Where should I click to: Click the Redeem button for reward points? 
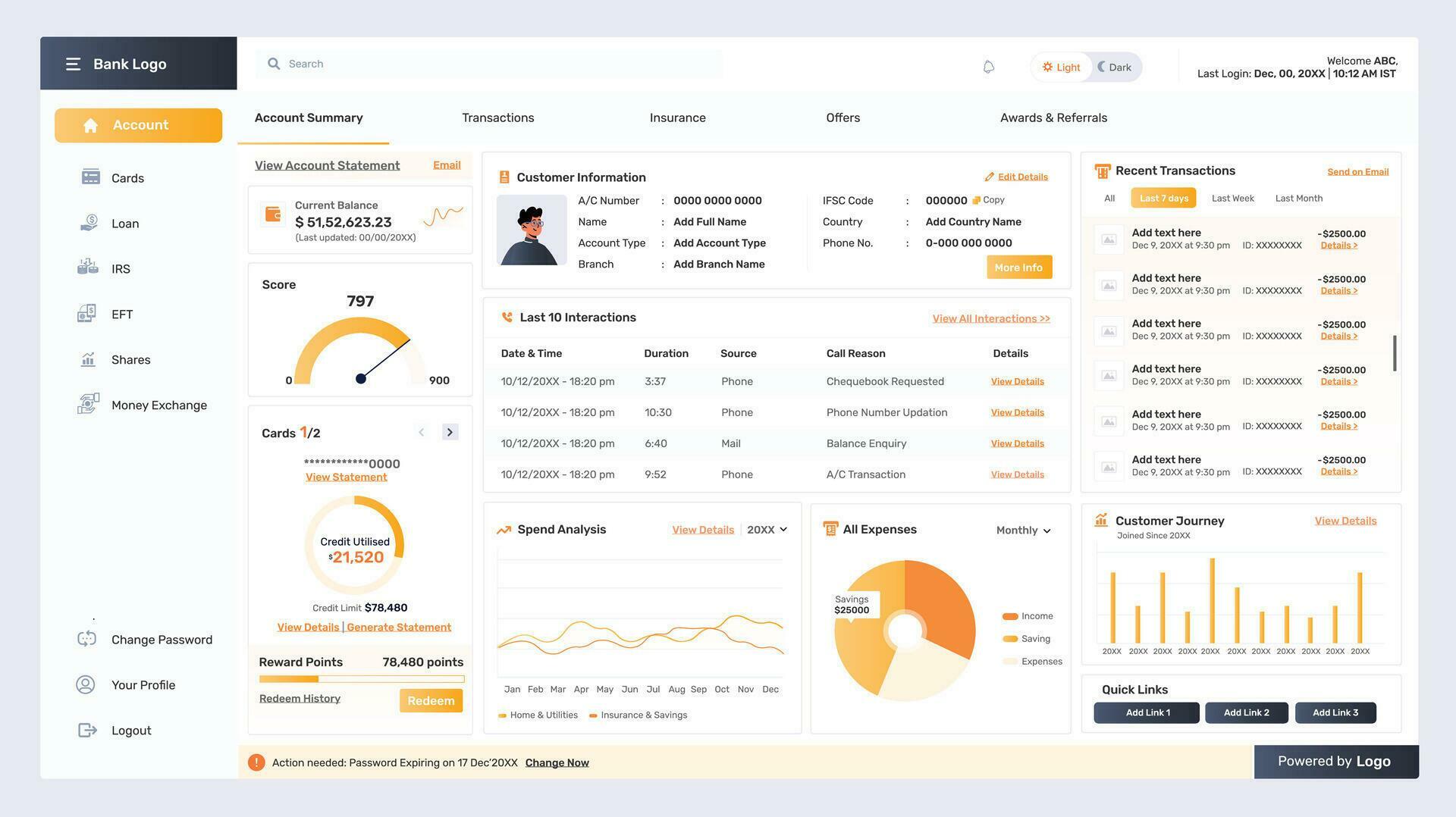[x=431, y=700]
